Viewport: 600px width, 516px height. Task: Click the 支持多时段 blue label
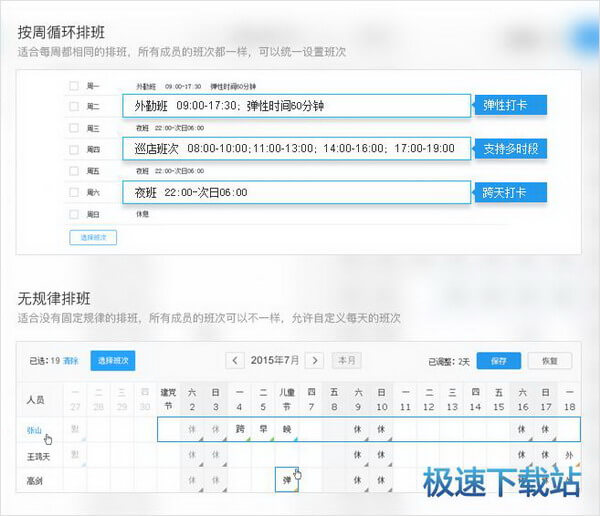coord(510,149)
